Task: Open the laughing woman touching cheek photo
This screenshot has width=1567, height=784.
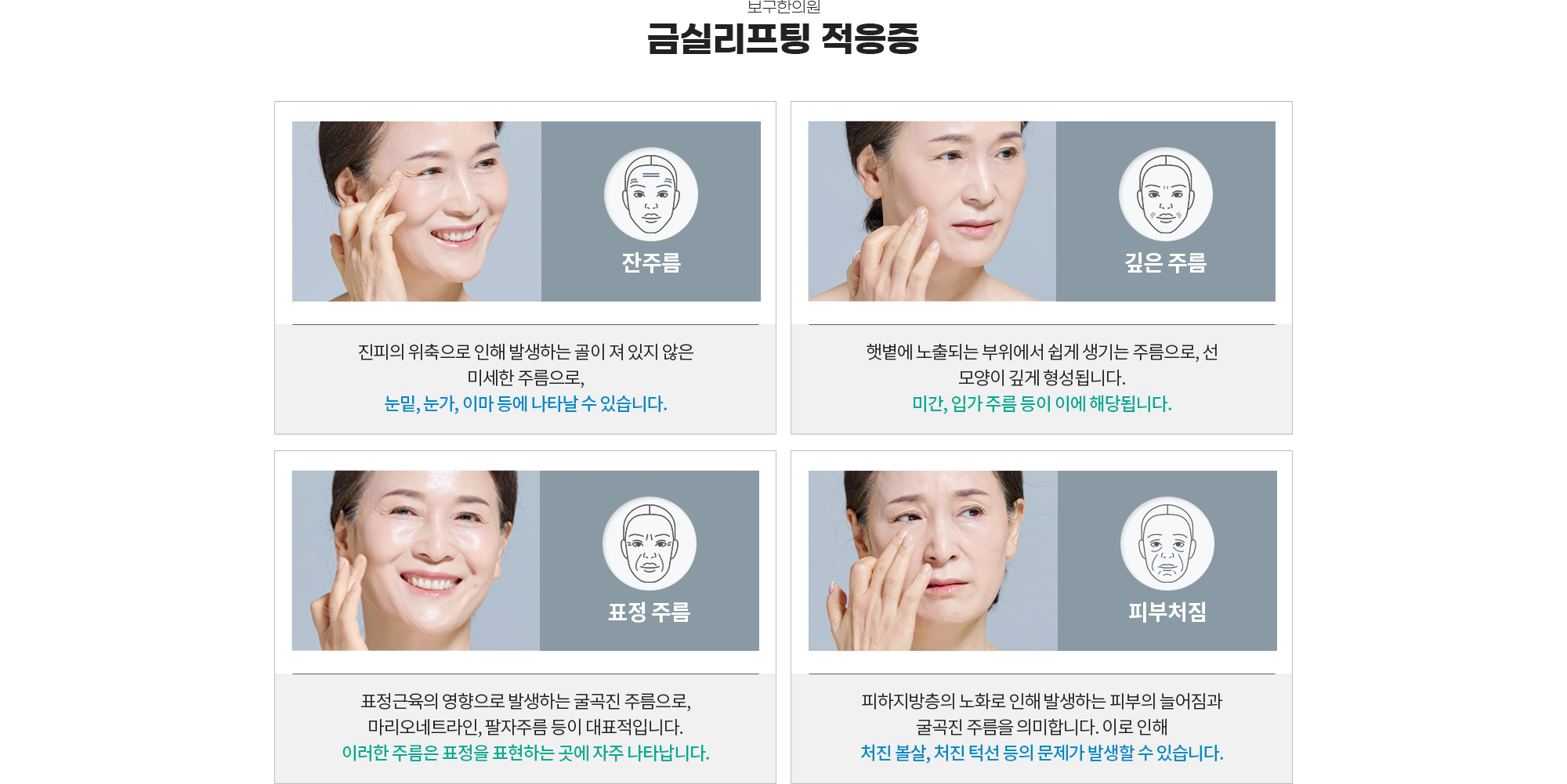Action: coord(416,561)
